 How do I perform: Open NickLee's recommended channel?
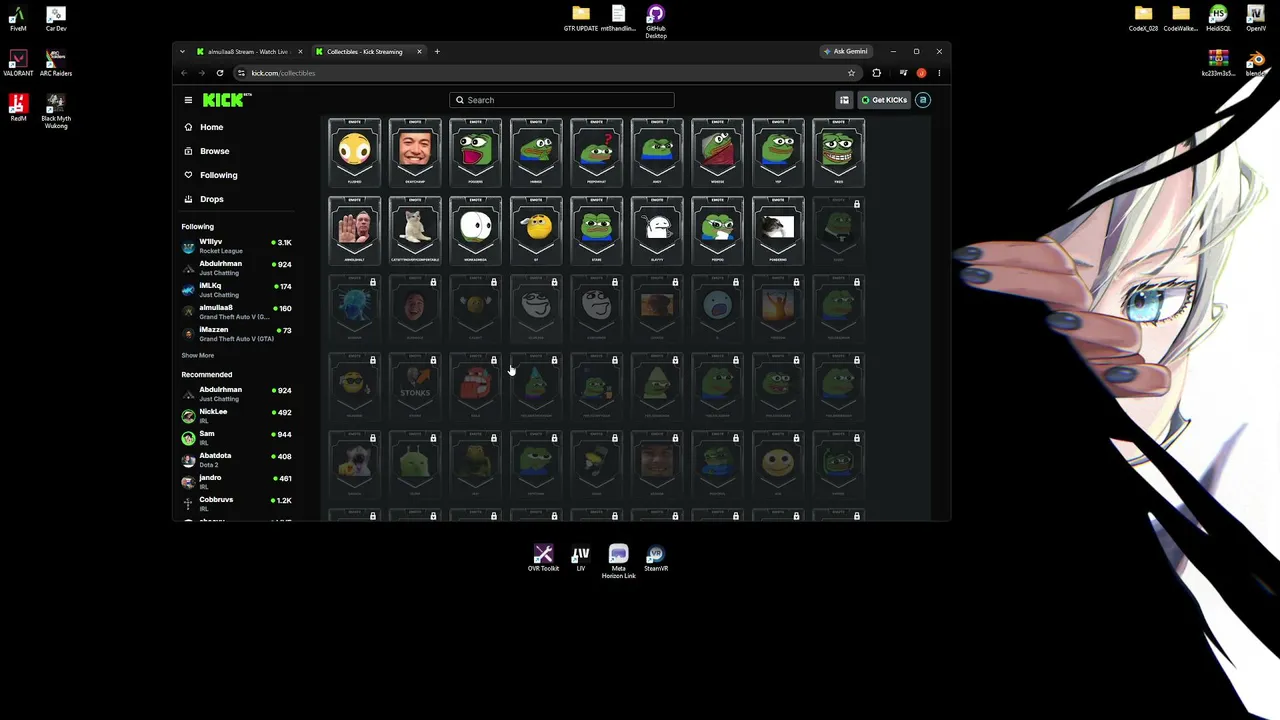pos(237,416)
